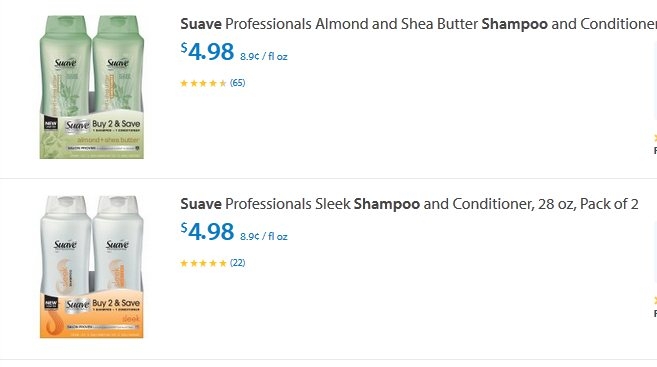Image resolution: width=657 pixels, height=367 pixels.
Task: Open Suave Professionals Sleek Shampoo title link
Action: [409, 204]
